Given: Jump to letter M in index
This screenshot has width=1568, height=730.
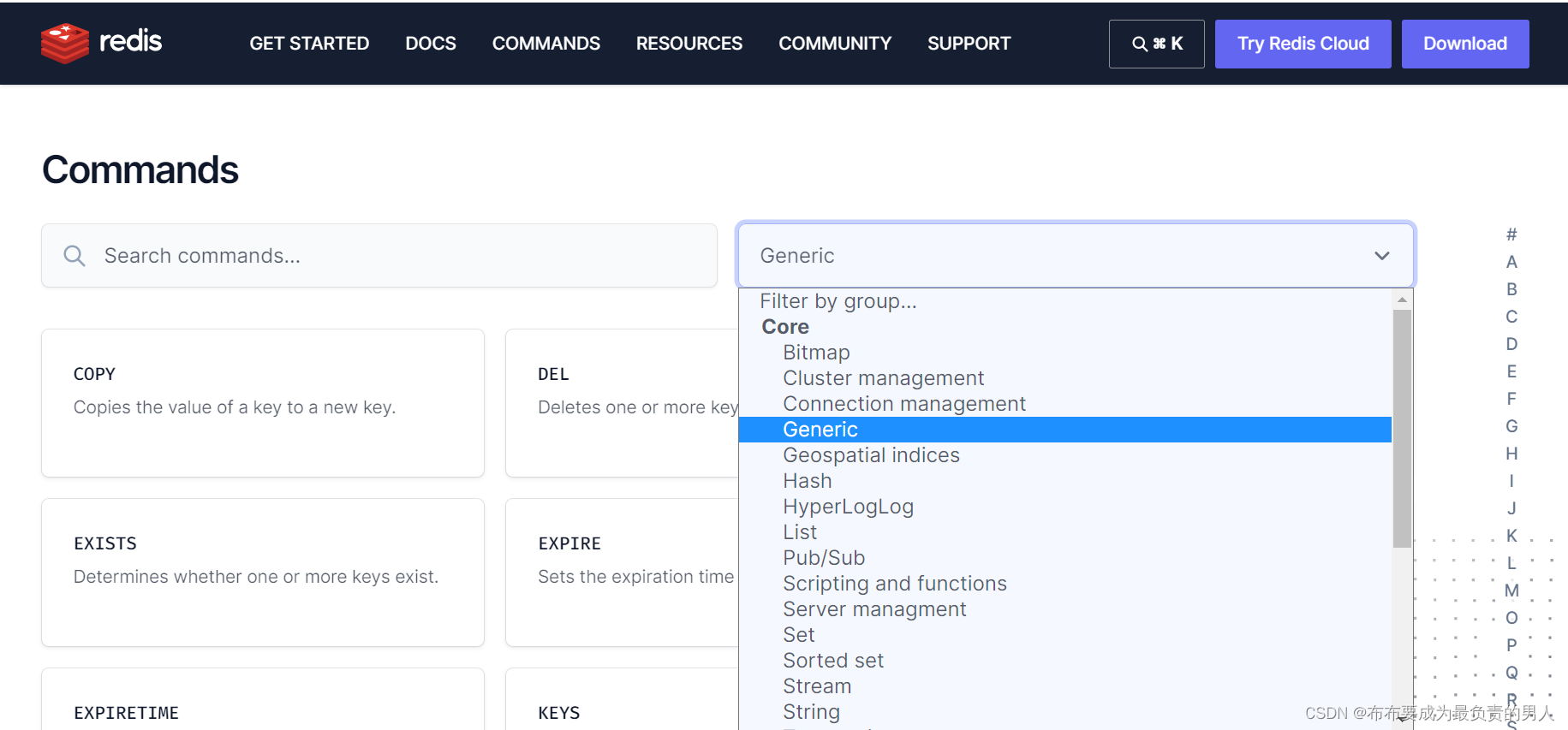Looking at the screenshot, I should (1511, 591).
